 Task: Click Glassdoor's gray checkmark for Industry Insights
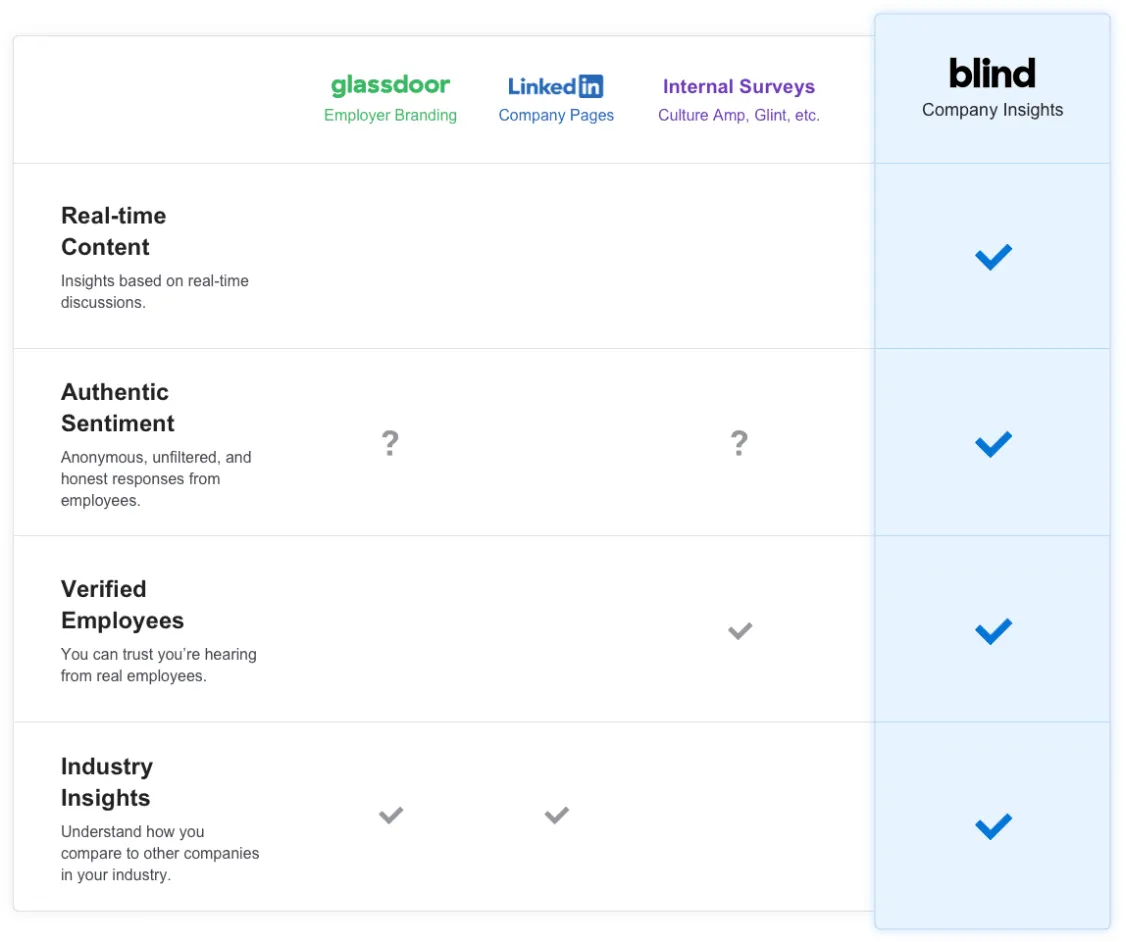coord(391,816)
